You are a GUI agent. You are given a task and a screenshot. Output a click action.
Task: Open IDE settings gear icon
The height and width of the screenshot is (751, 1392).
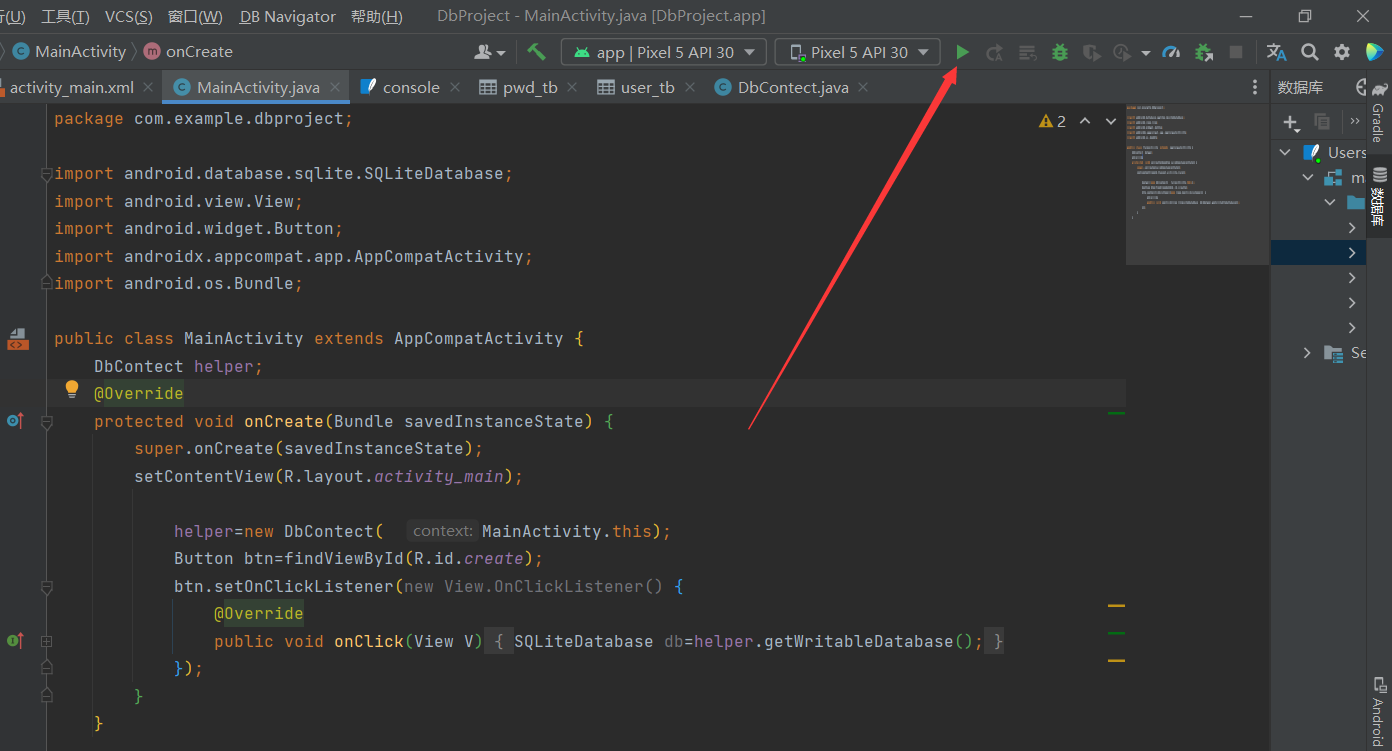tap(1342, 52)
